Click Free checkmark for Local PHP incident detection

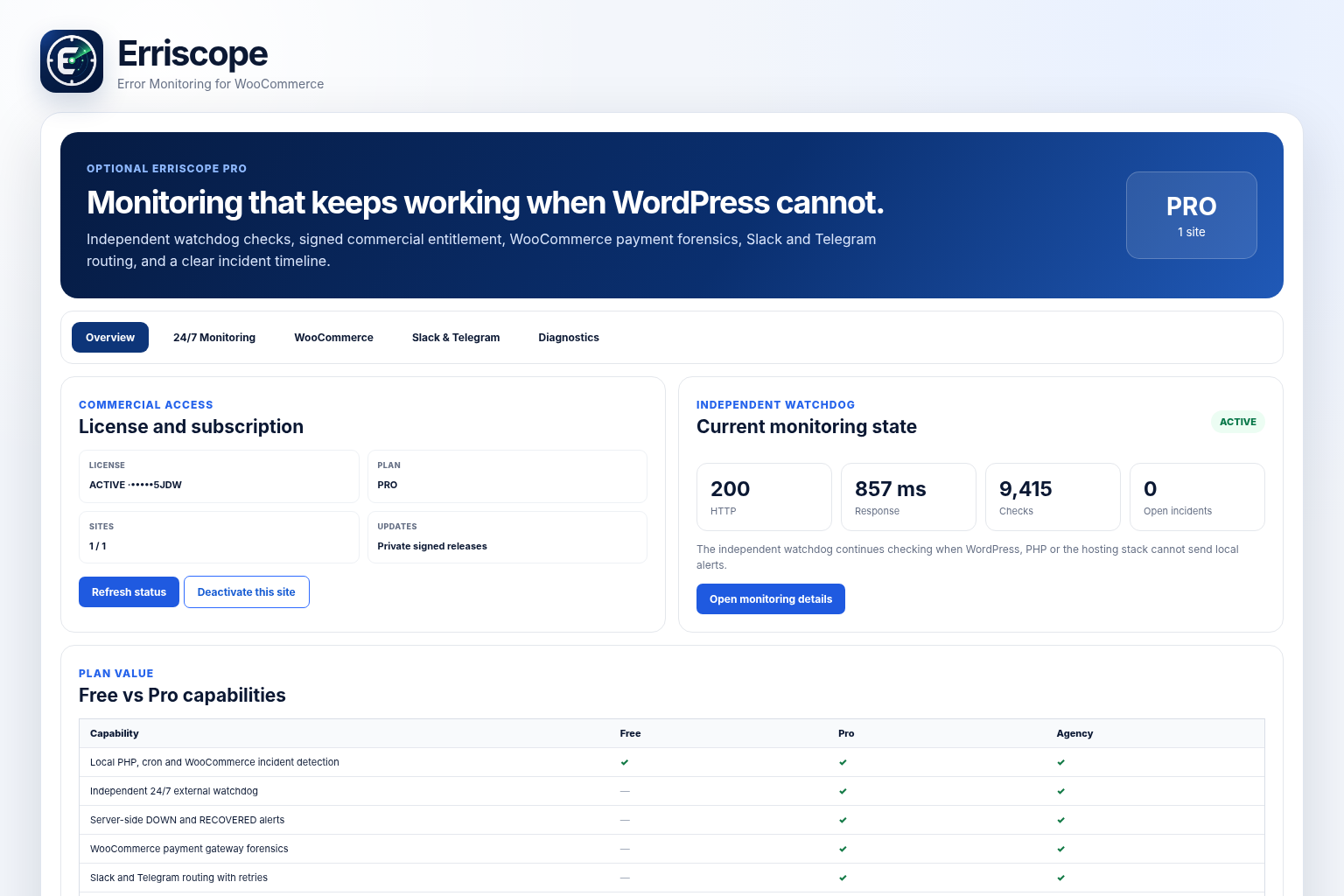tap(625, 762)
